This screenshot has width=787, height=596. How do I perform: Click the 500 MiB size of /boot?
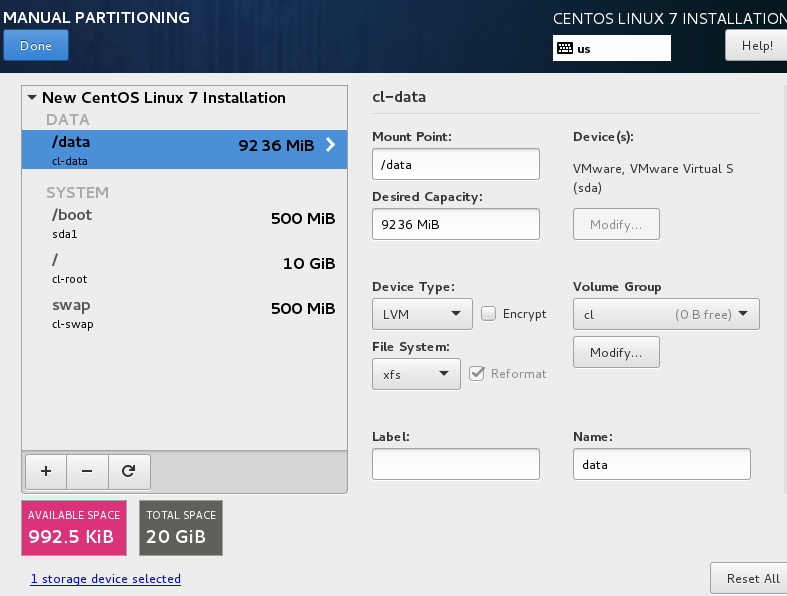[x=303, y=218]
